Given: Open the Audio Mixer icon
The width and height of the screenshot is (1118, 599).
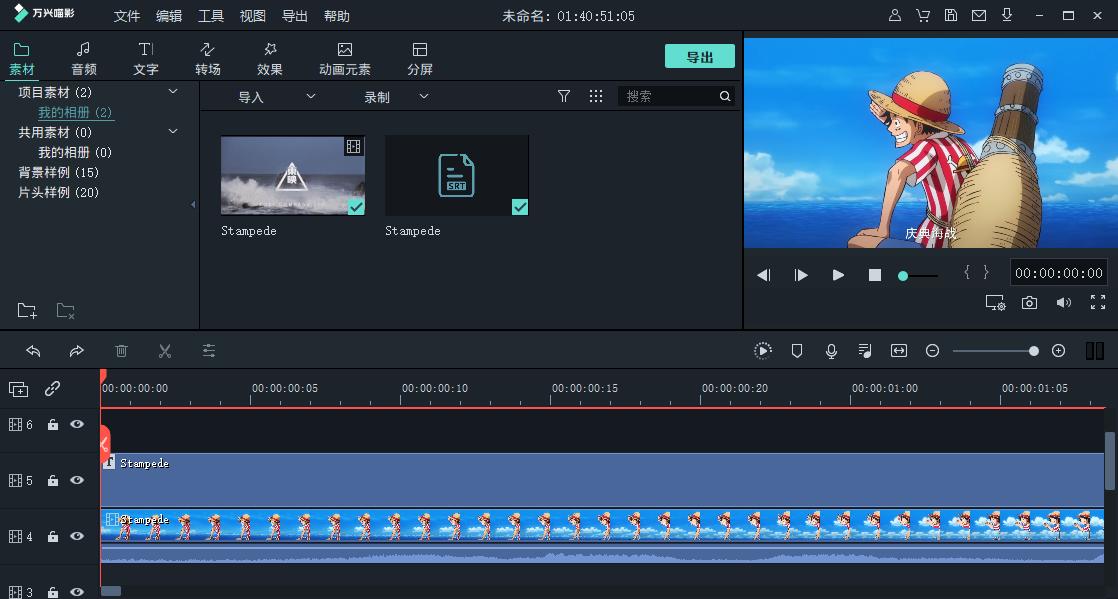Looking at the screenshot, I should tap(865, 351).
